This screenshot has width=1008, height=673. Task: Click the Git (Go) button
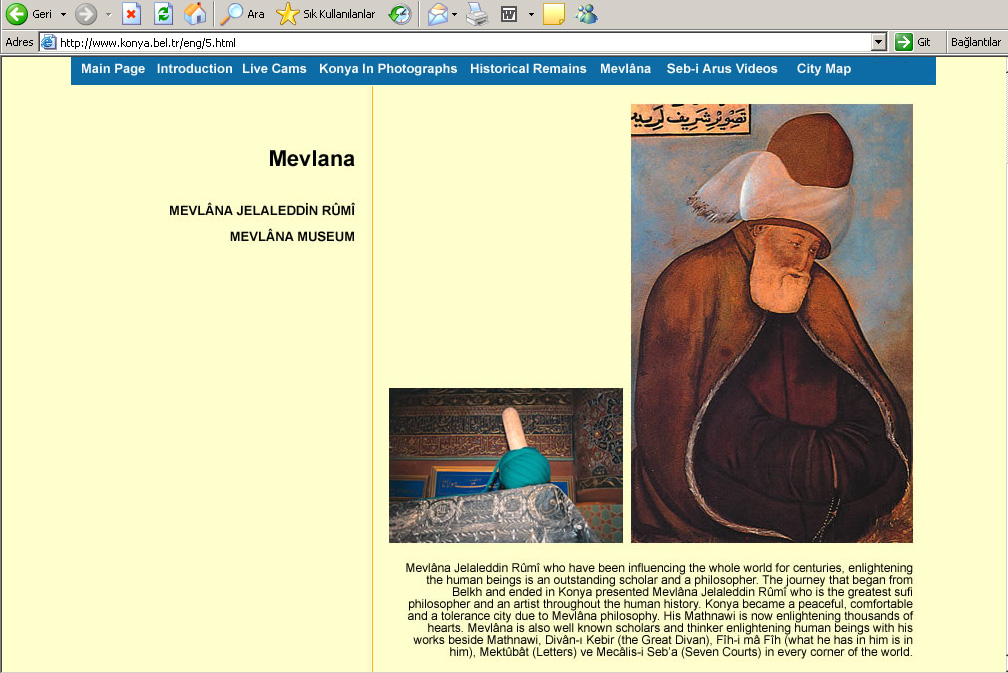(x=913, y=42)
